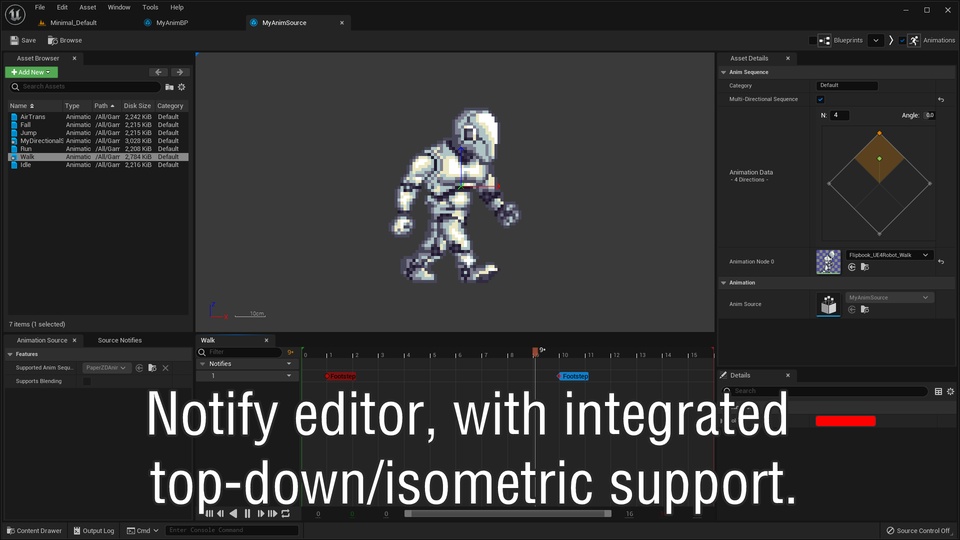
Task: Browse to Supported Anim Sequence class
Action: click(152, 368)
